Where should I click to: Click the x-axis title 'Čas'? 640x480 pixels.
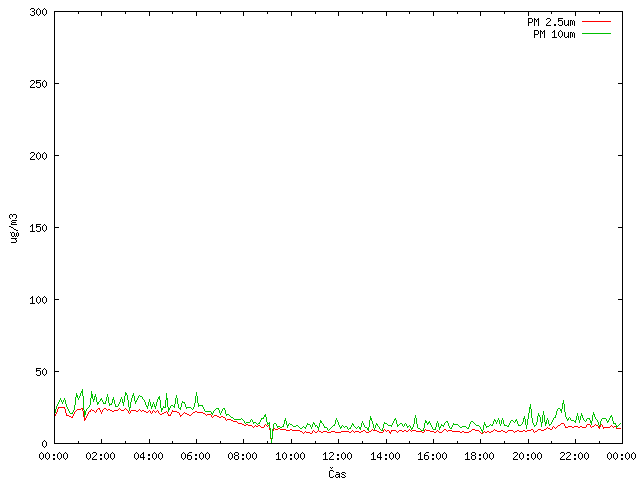tap(337, 473)
